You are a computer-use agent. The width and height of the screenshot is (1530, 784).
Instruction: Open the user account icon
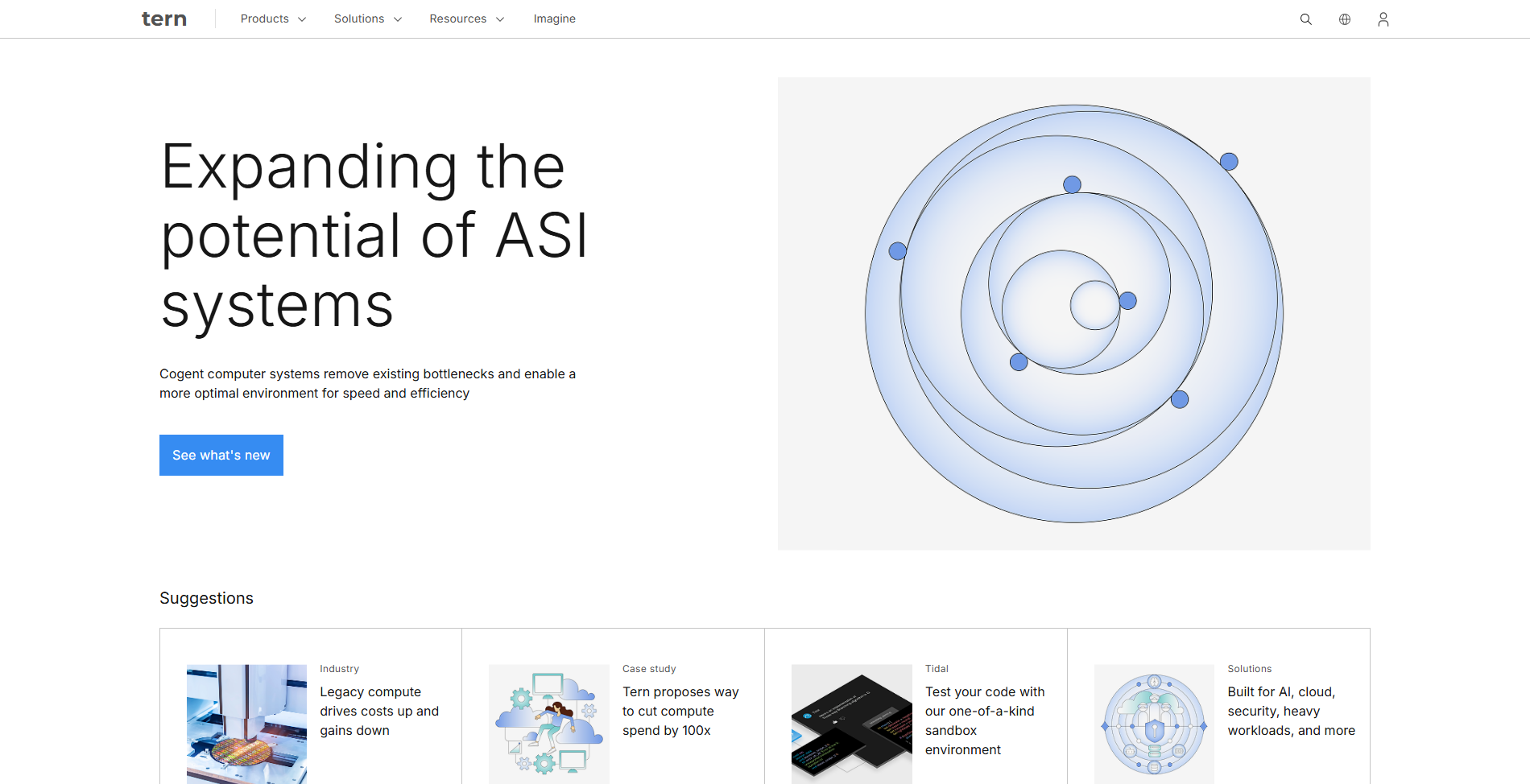coord(1383,19)
